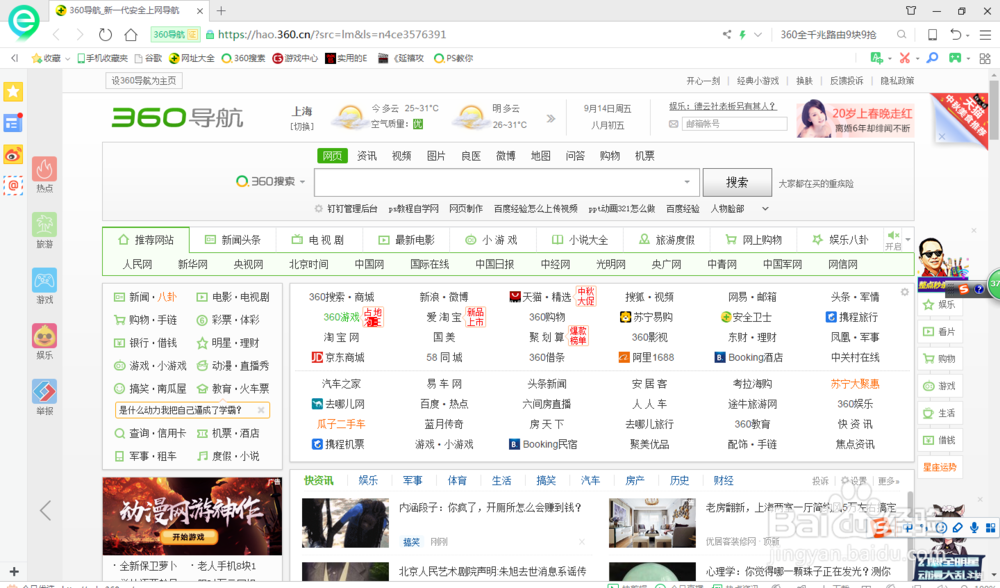Click the 邮箱帐号 email input field
The height and width of the screenshot is (588, 1000).
pyautogui.click(x=734, y=124)
